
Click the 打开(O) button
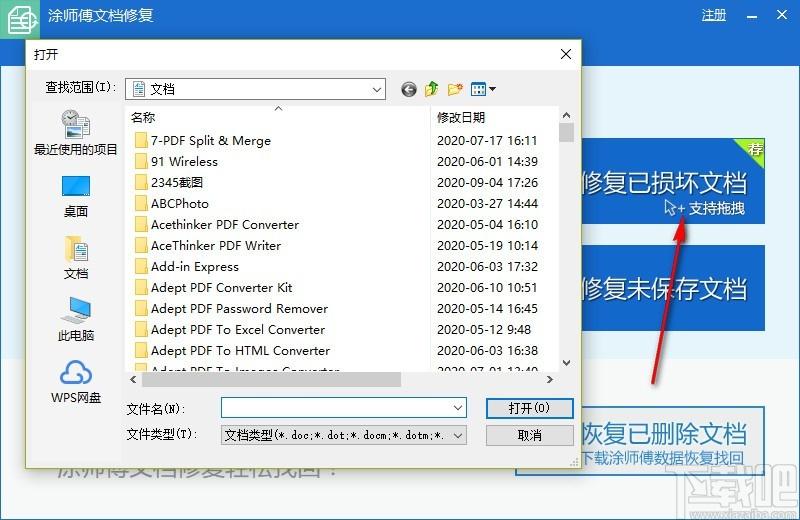530,408
